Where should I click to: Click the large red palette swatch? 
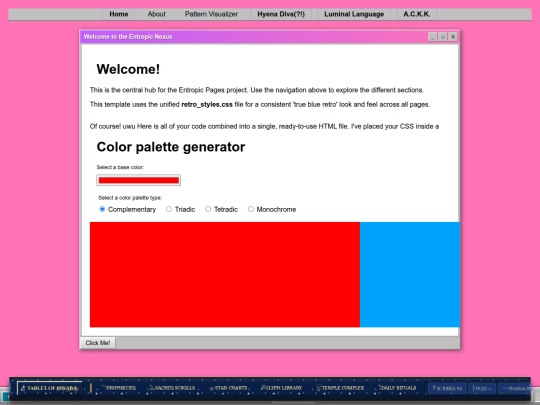[225, 274]
